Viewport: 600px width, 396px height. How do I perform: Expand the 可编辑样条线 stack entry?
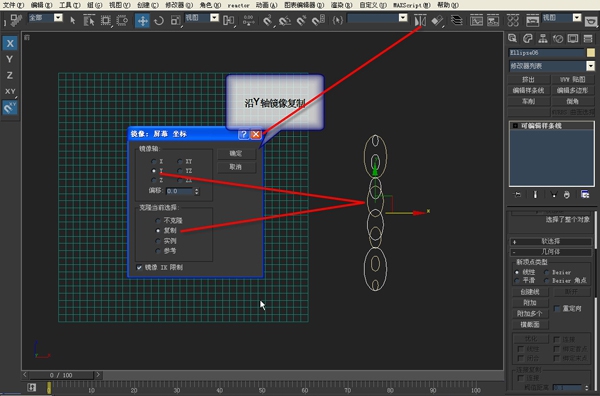515,126
